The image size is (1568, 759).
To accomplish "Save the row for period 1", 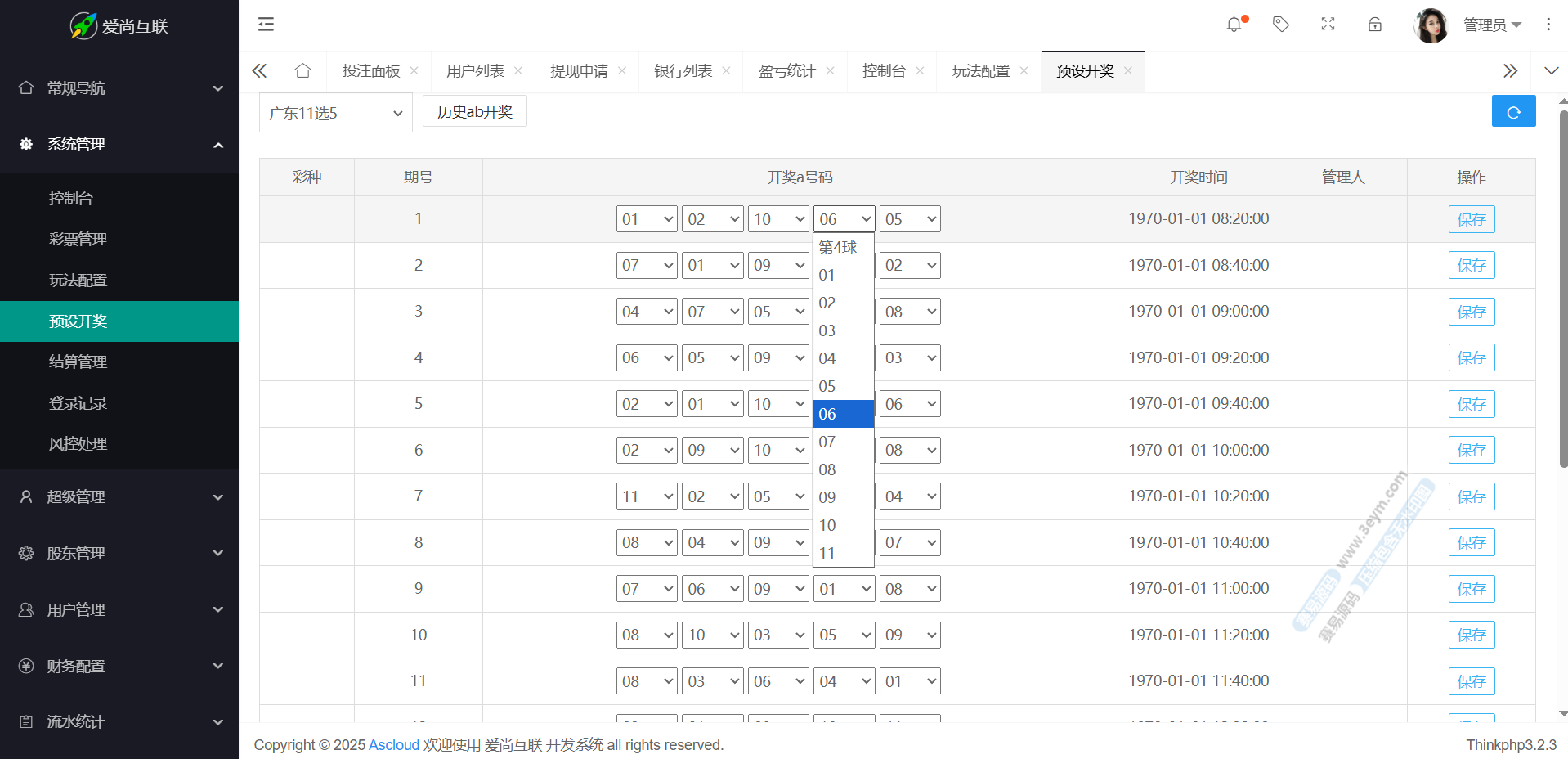I will pyautogui.click(x=1471, y=219).
